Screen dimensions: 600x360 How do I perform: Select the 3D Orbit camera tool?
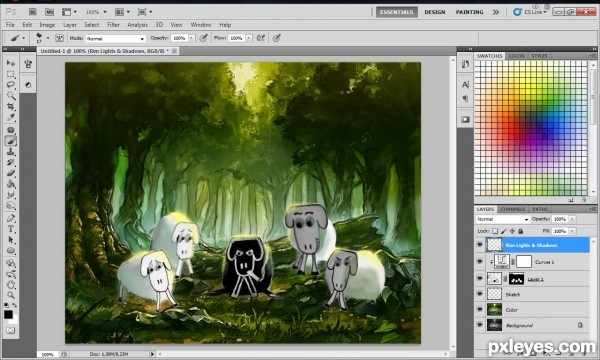[11, 274]
